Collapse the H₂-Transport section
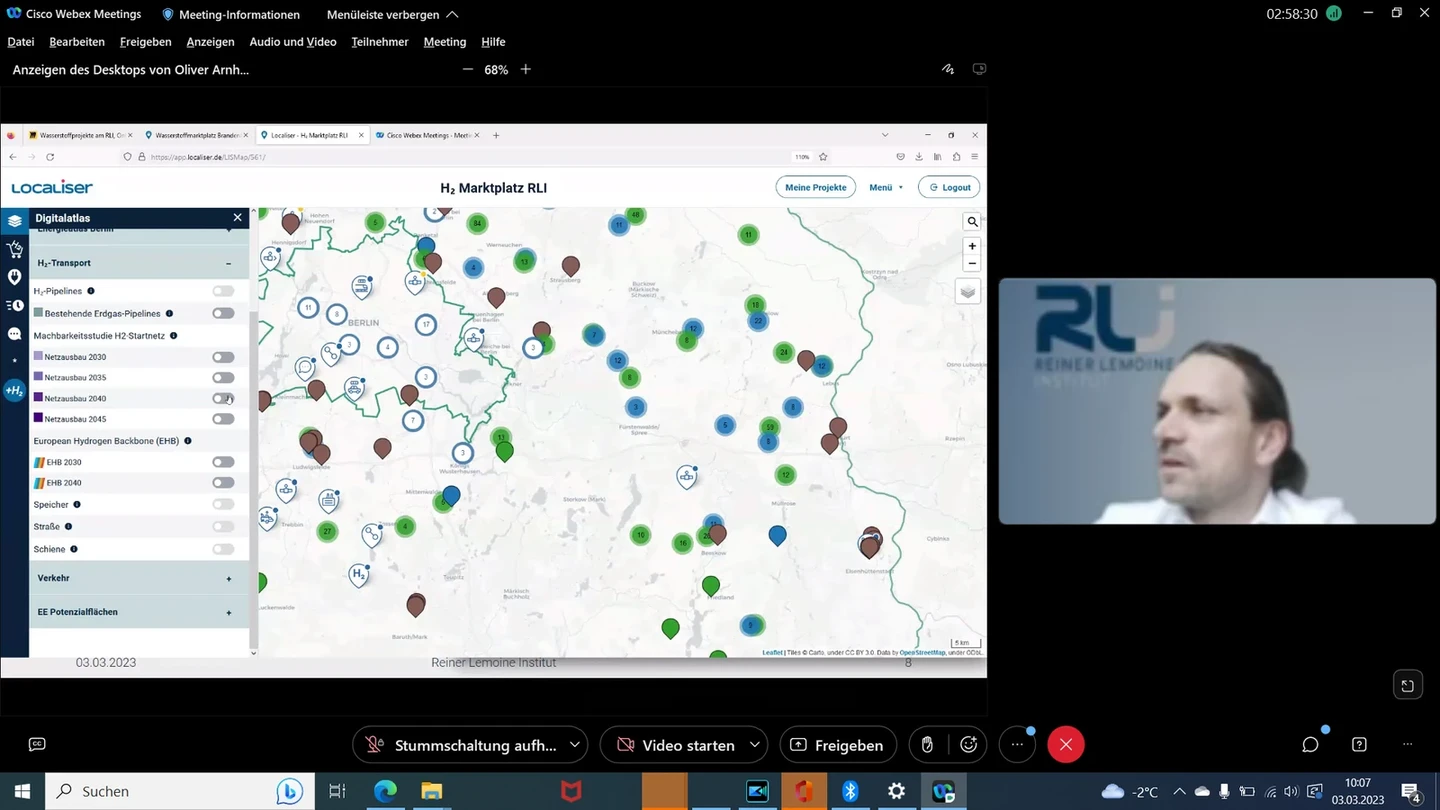The image size is (1440, 810). point(229,263)
